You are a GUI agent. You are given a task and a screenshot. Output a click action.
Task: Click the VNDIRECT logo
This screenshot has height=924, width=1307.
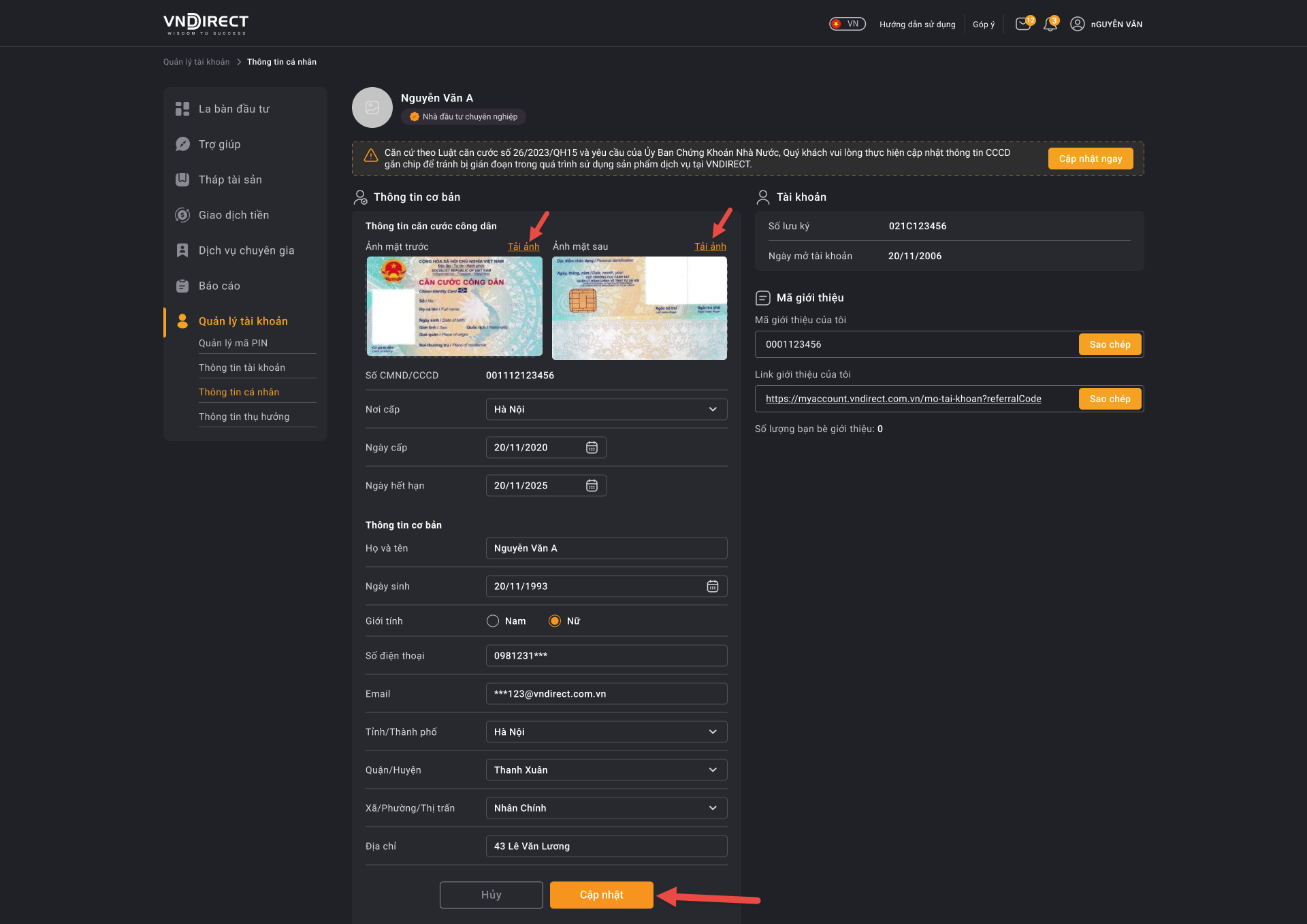tap(206, 23)
